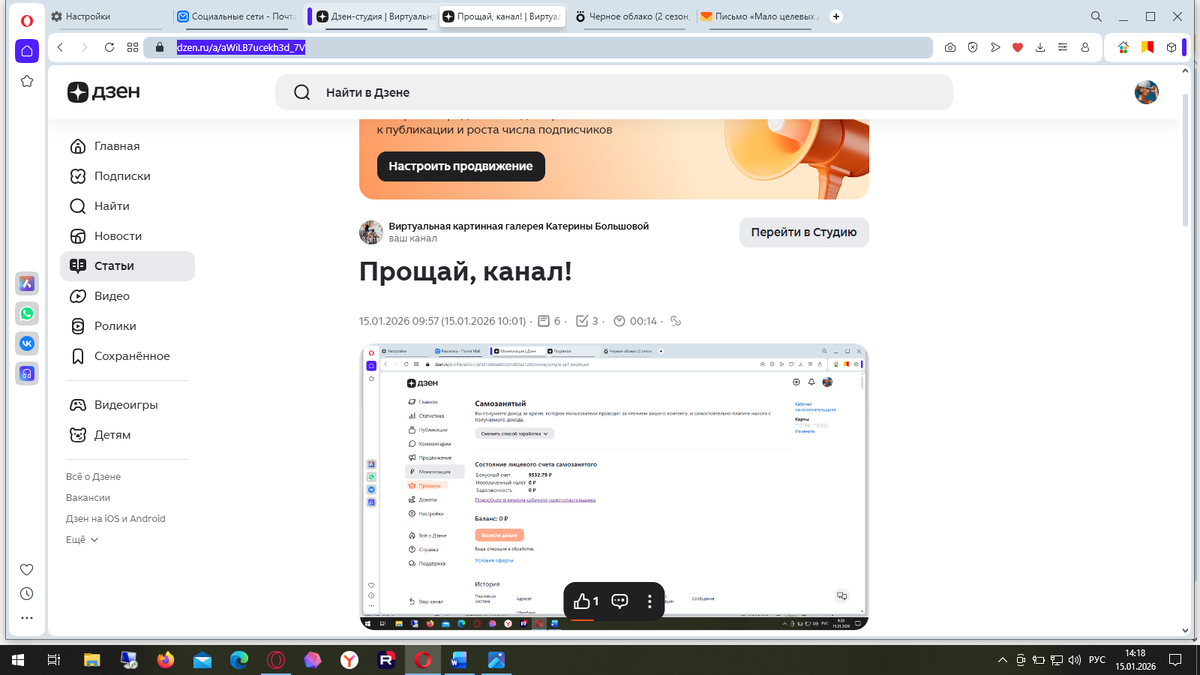
Task: Open the Easy setup sliders icon
Action: [x=1064, y=47]
